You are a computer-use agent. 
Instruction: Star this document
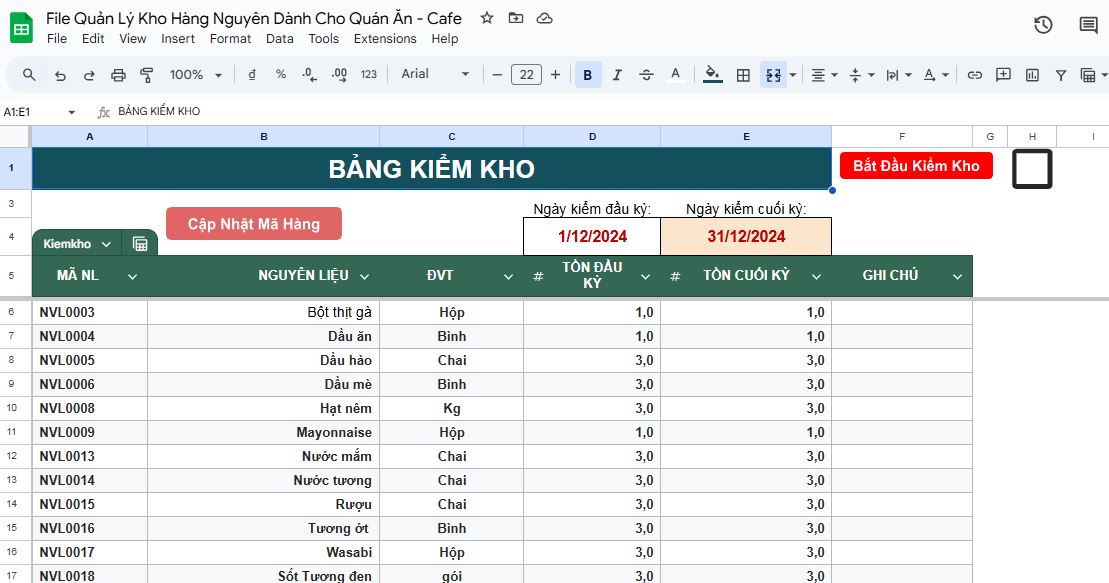pyautogui.click(x=487, y=18)
